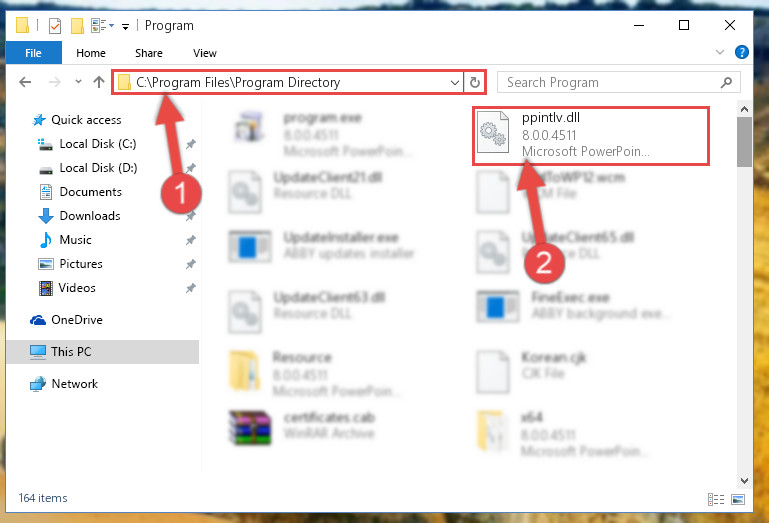Go up one folder level
This screenshot has width=769, height=523.
[99, 82]
